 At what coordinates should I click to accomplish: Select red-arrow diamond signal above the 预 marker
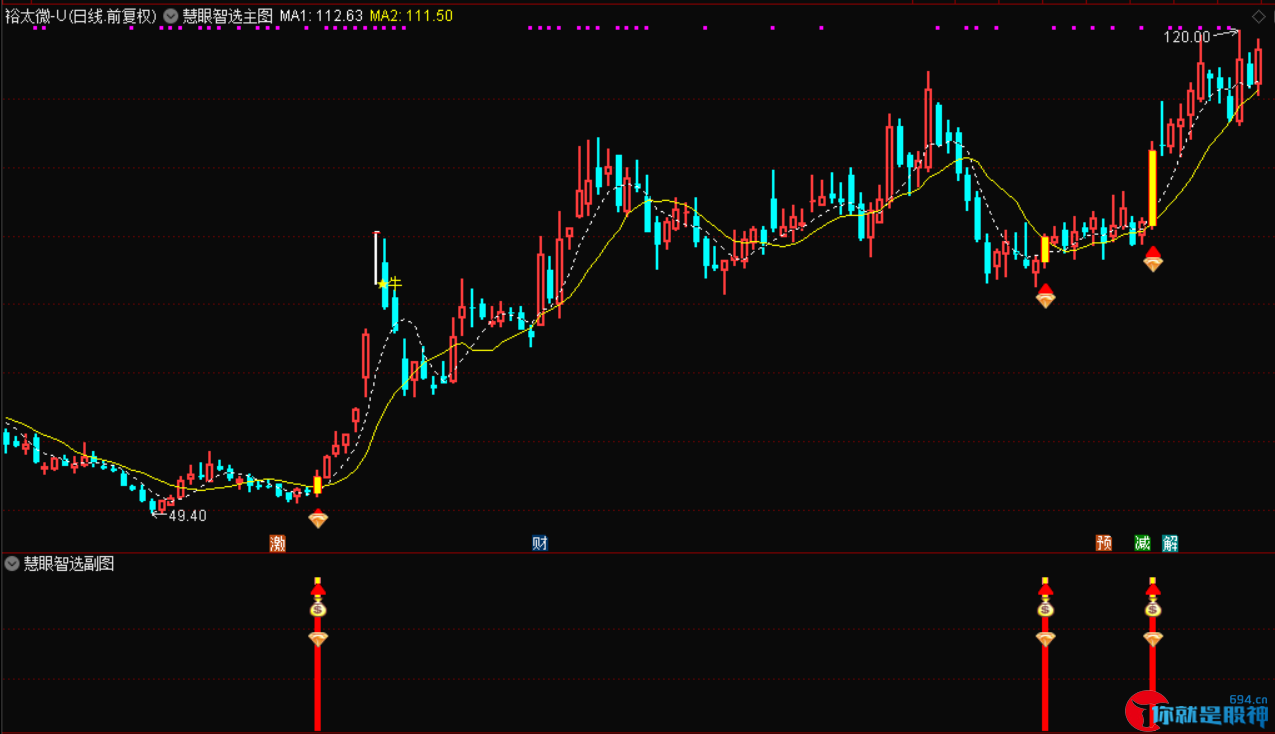[x=1045, y=296]
